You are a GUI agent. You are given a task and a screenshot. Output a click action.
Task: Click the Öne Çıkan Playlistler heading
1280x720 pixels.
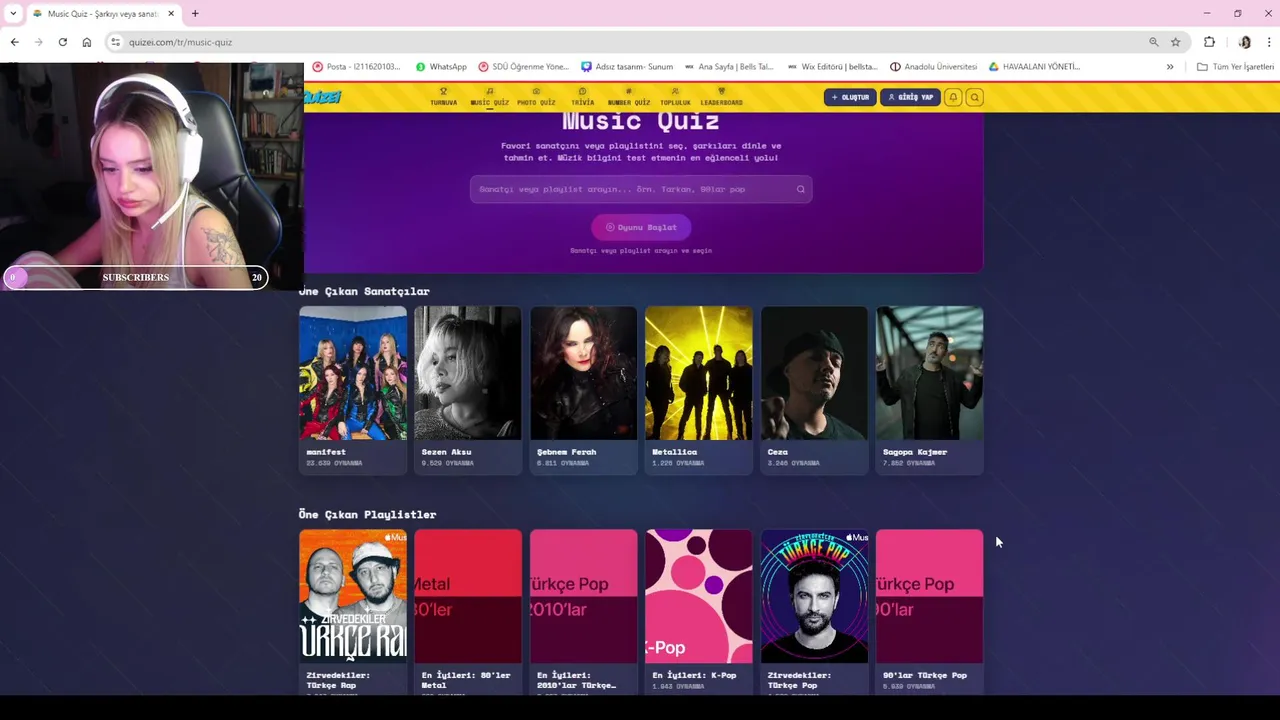point(367,514)
